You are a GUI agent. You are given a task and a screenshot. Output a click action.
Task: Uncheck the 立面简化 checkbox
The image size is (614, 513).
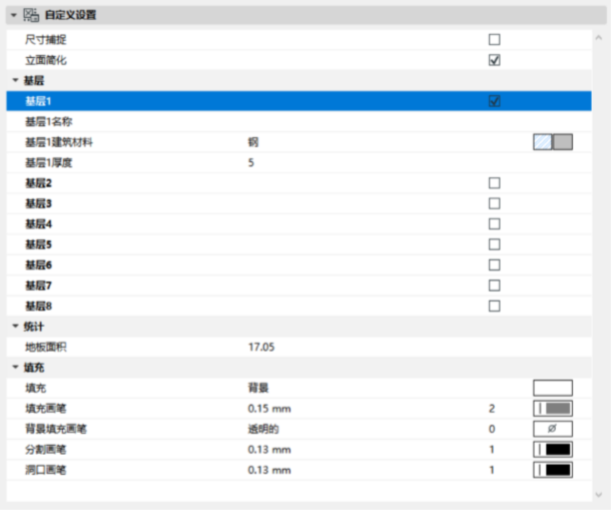494,60
